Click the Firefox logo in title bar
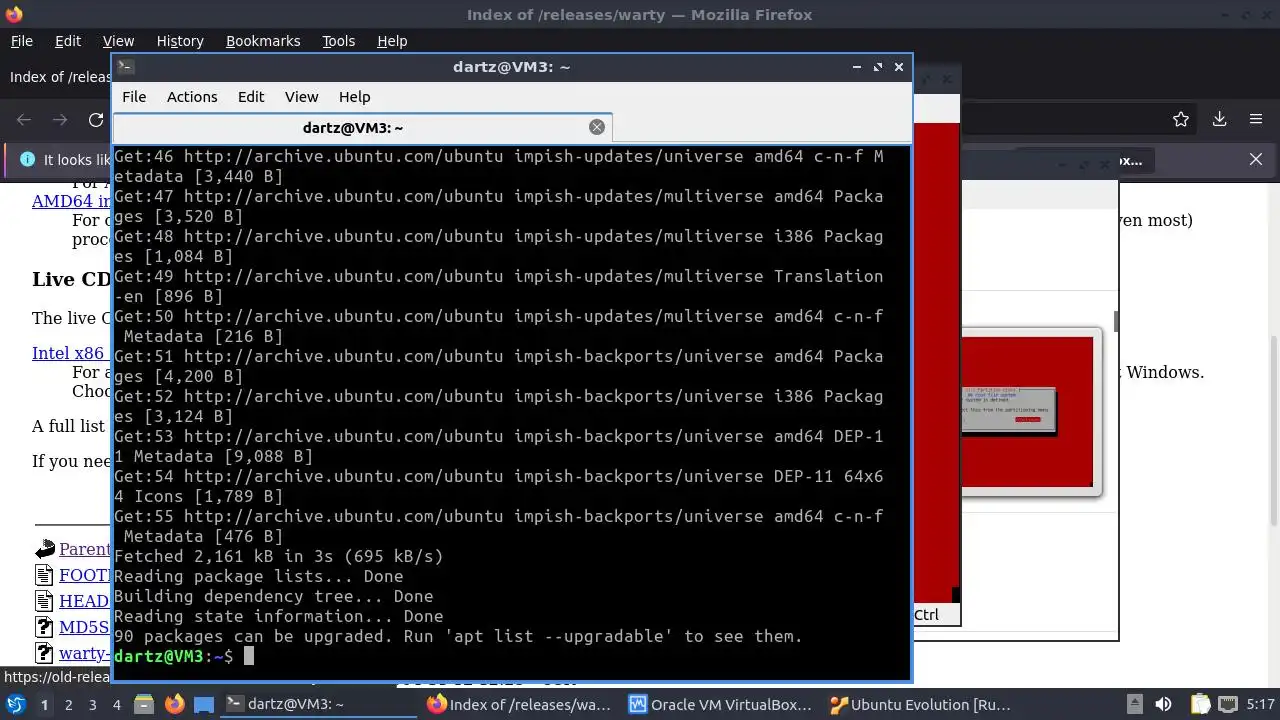Image resolution: width=1280 pixels, height=720 pixels. point(13,14)
